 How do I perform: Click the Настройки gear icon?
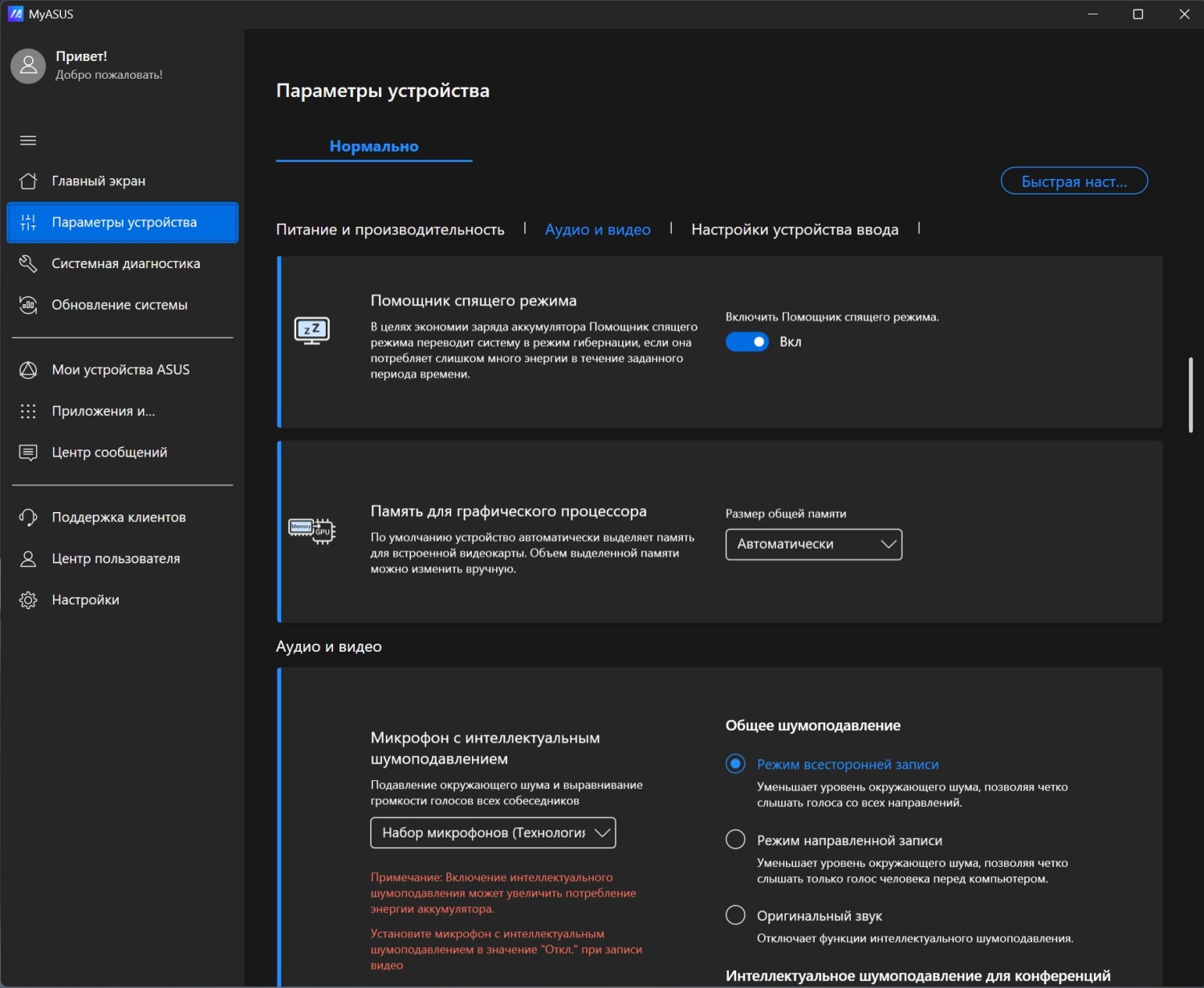tap(28, 600)
